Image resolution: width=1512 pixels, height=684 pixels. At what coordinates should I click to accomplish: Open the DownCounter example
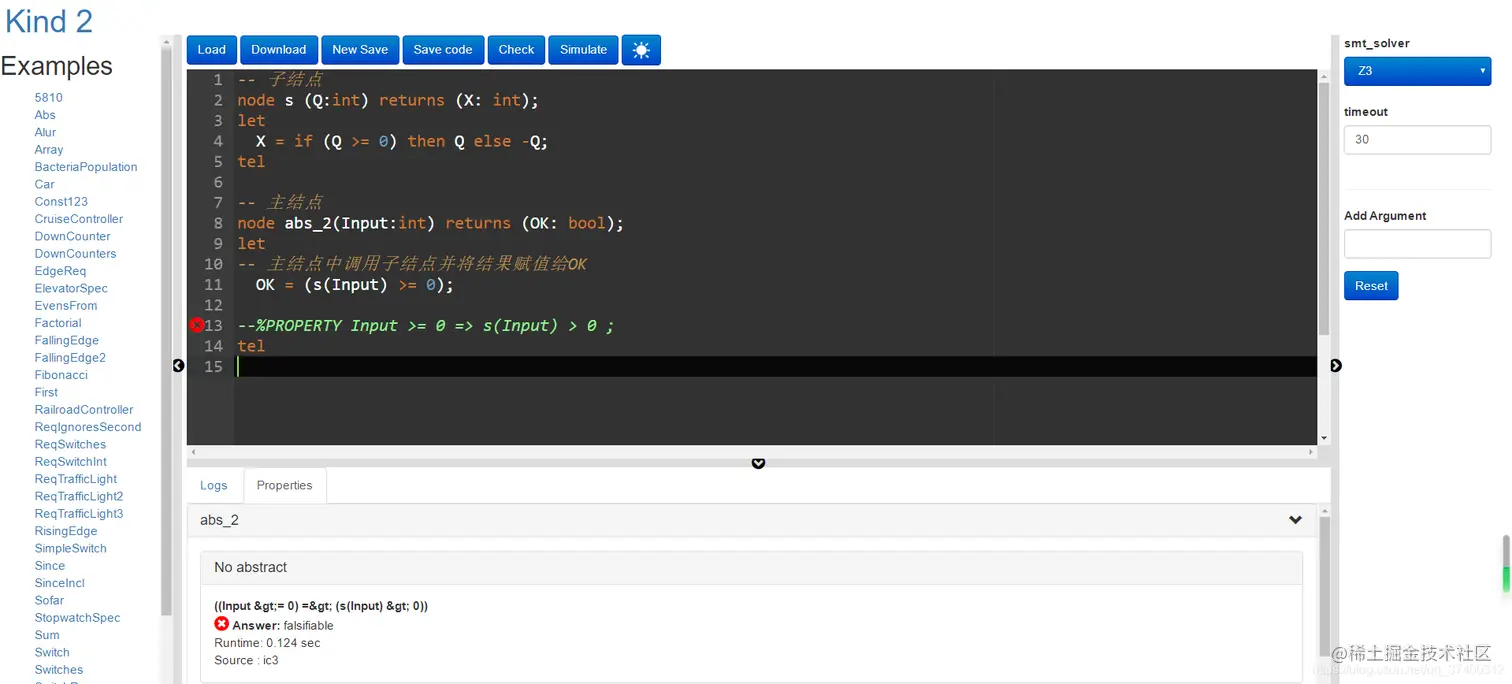73,236
